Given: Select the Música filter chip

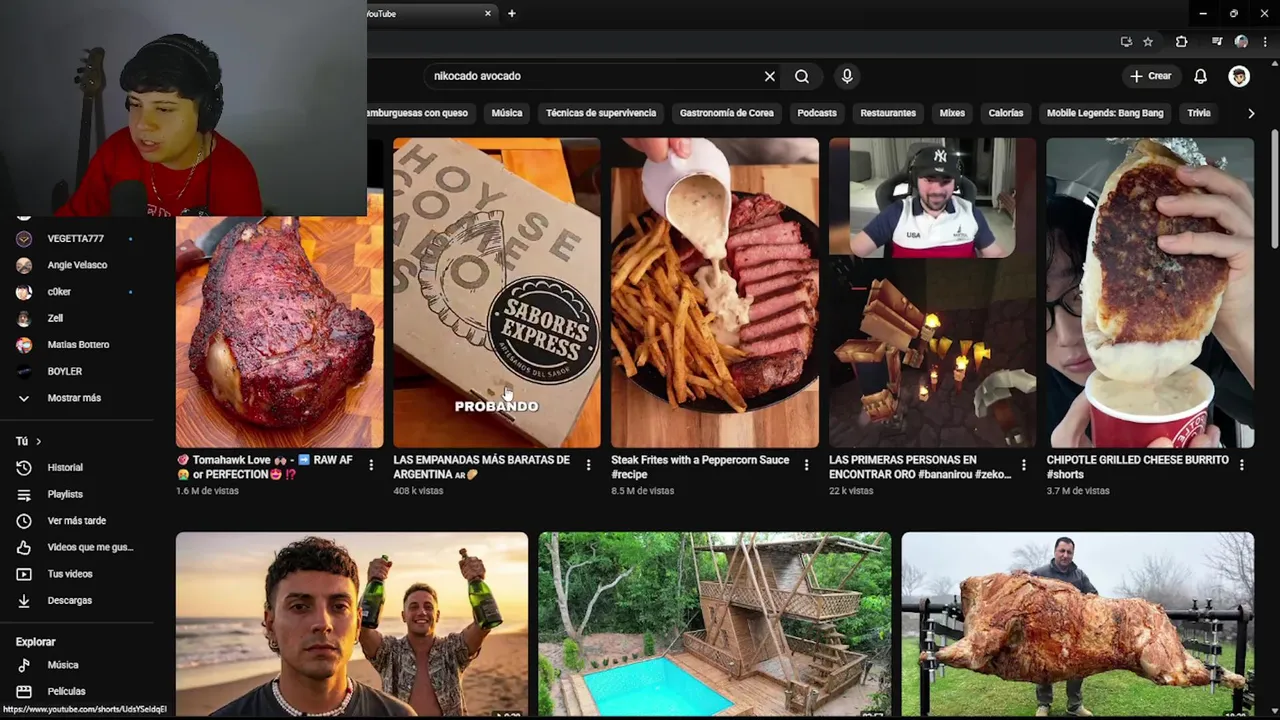Looking at the screenshot, I should pyautogui.click(x=507, y=113).
